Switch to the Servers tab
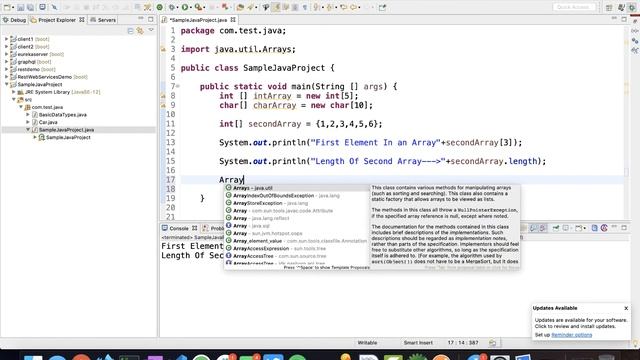The image size is (640, 360). coord(103,20)
